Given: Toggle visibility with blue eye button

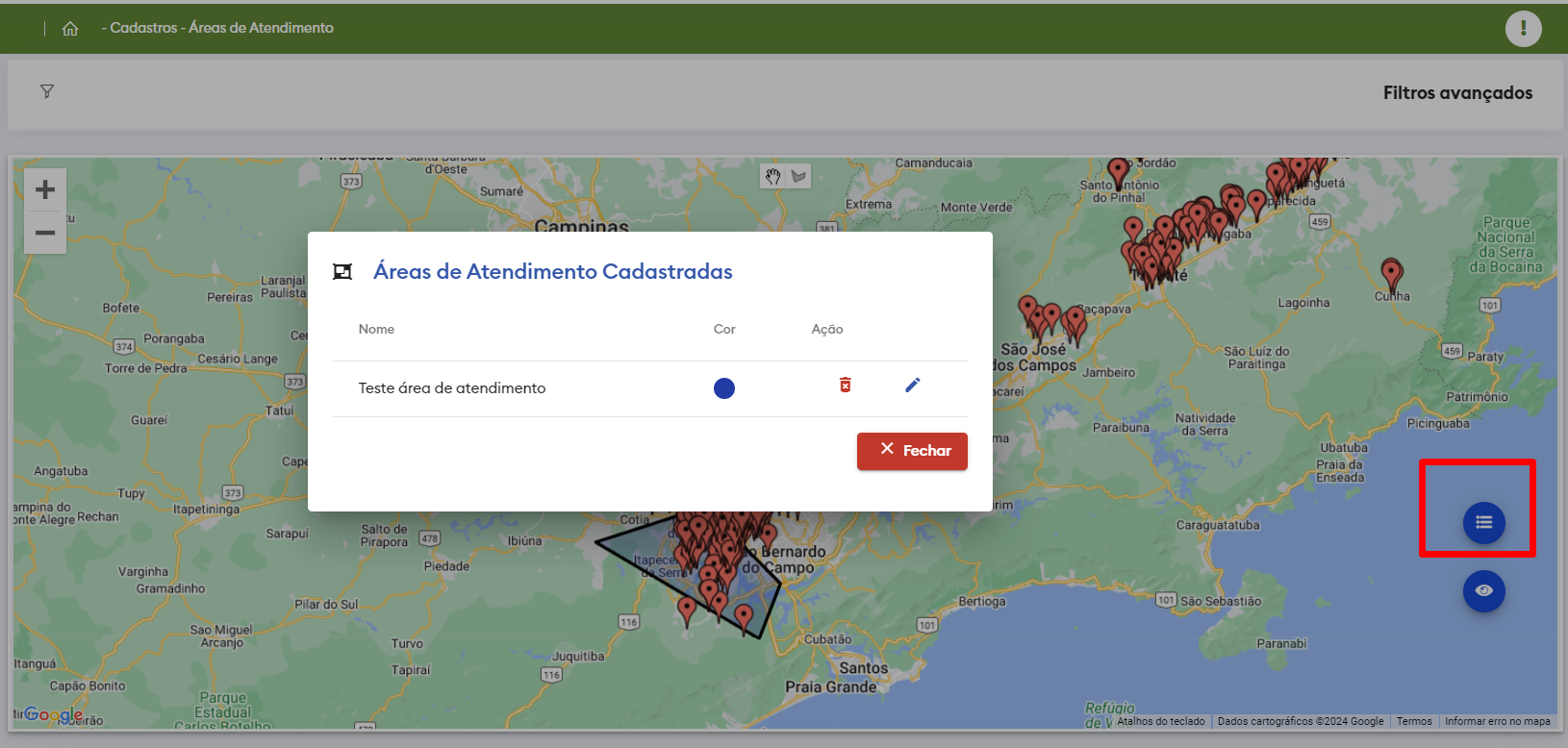Looking at the screenshot, I should pyautogui.click(x=1483, y=590).
